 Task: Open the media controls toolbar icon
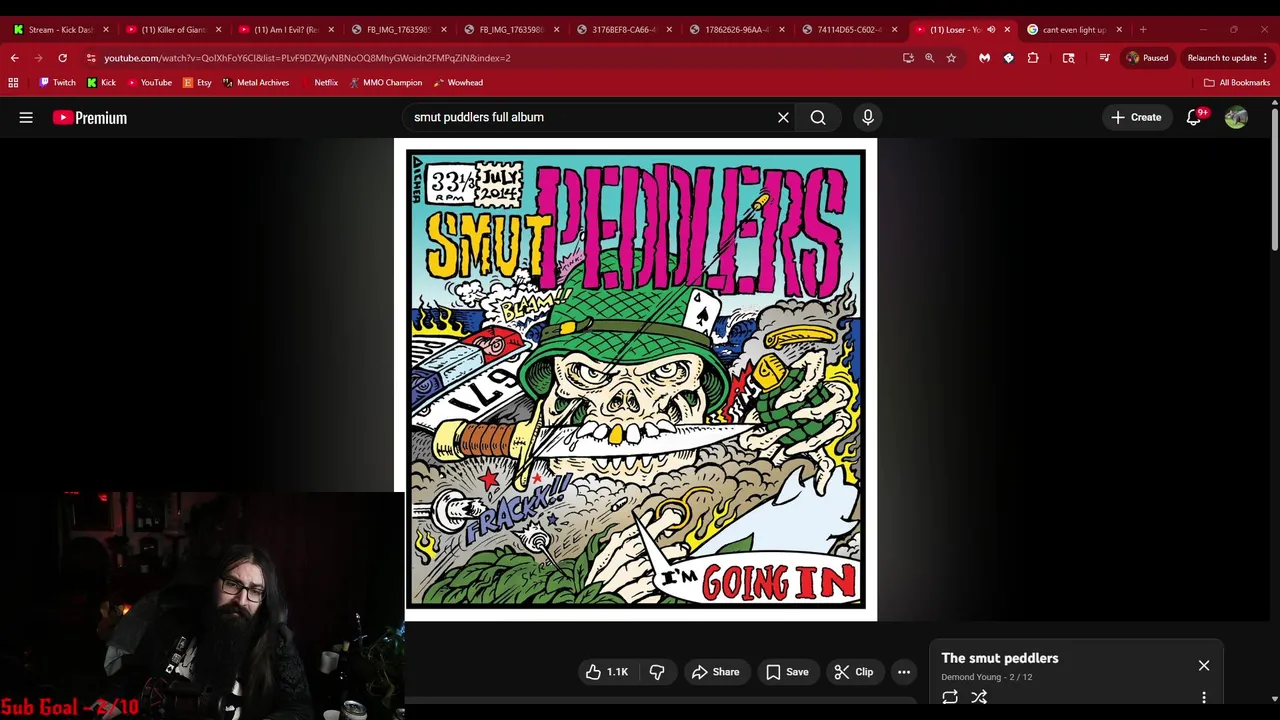point(1104,58)
